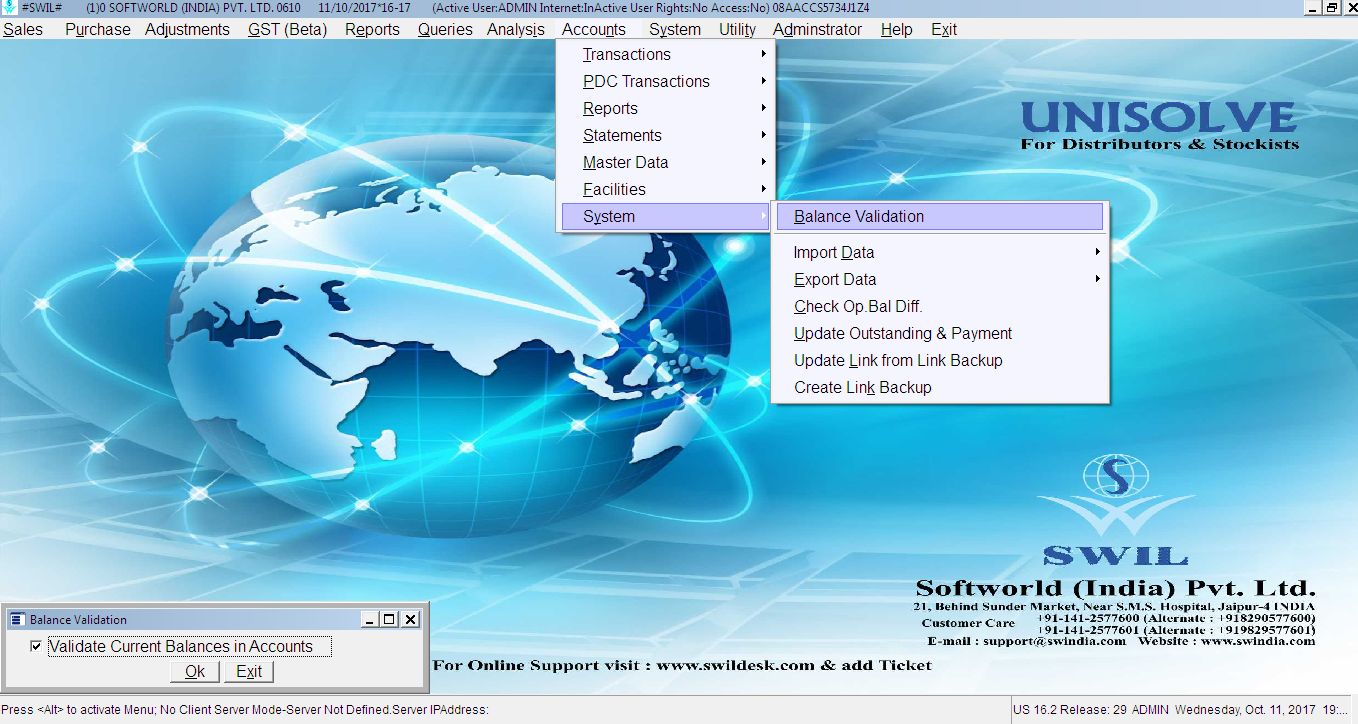Expand the Import Data submenu
Screen dimensions: 1358x724
tap(940, 253)
